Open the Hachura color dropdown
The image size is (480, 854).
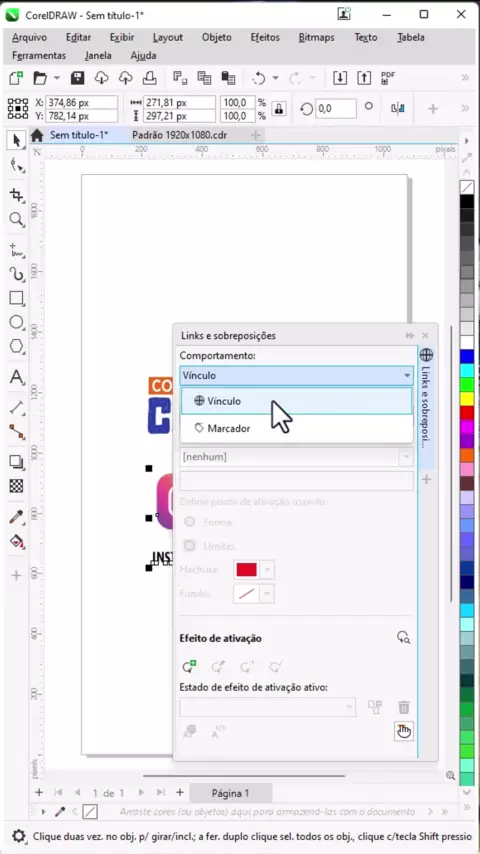[267, 570]
